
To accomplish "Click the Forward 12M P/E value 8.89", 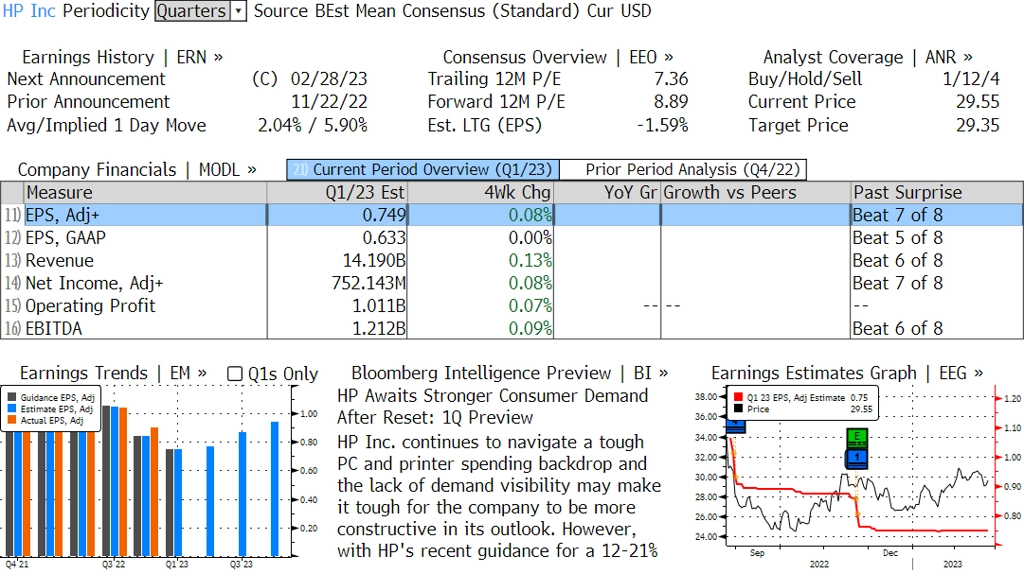I will (x=671, y=102).
